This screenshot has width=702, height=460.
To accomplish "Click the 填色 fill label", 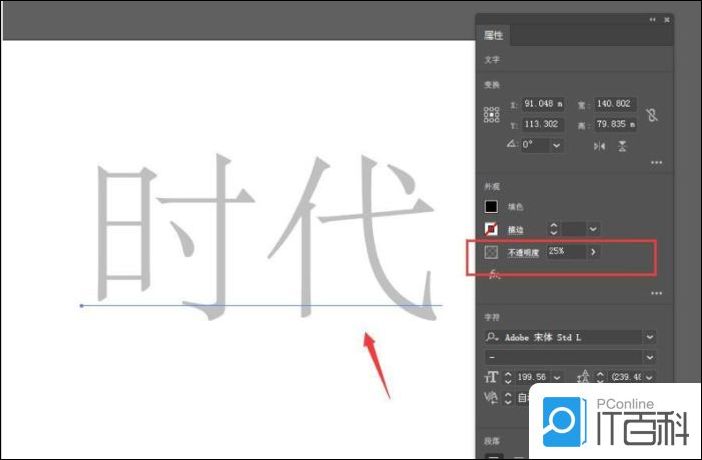I will click(515, 207).
